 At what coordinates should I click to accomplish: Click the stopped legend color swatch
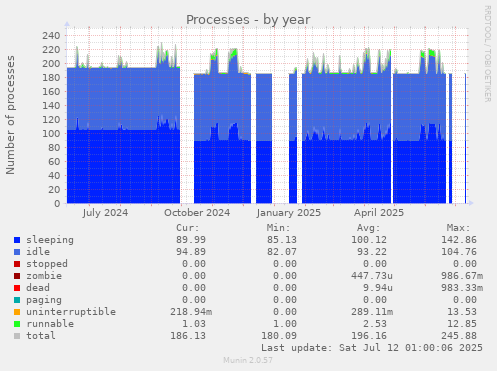(17, 264)
